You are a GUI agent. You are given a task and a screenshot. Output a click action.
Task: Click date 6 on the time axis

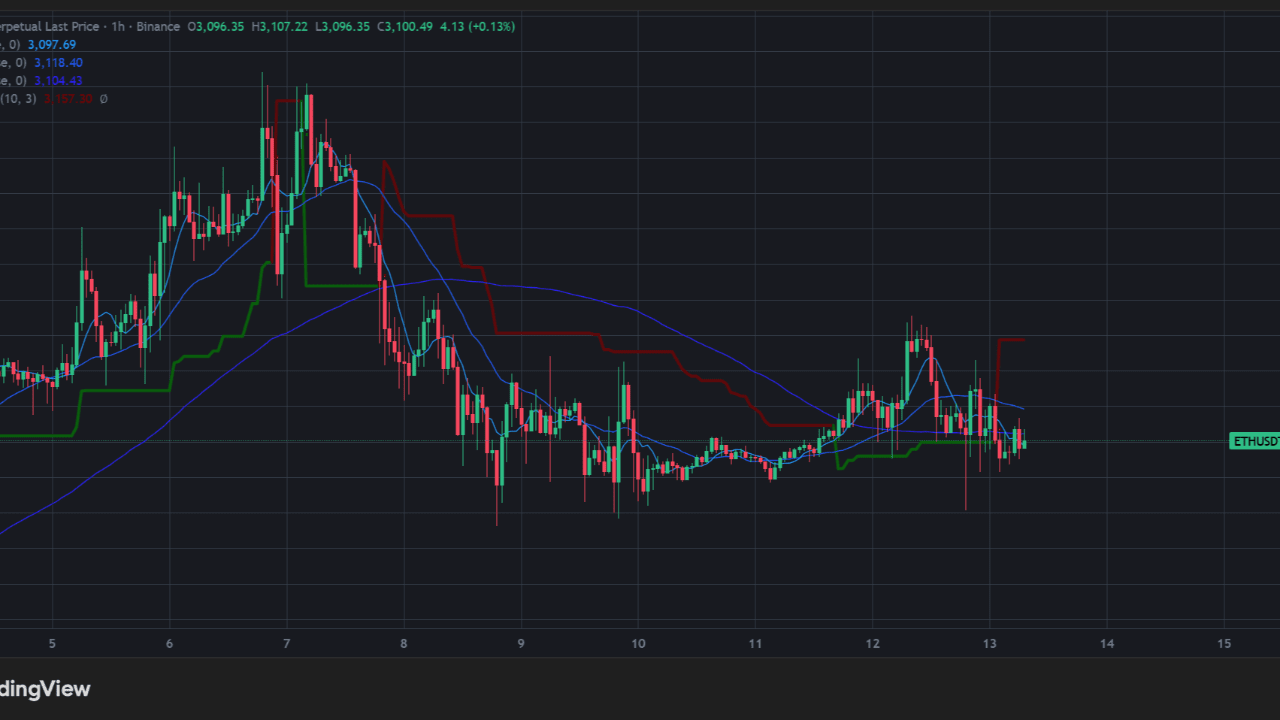169,643
